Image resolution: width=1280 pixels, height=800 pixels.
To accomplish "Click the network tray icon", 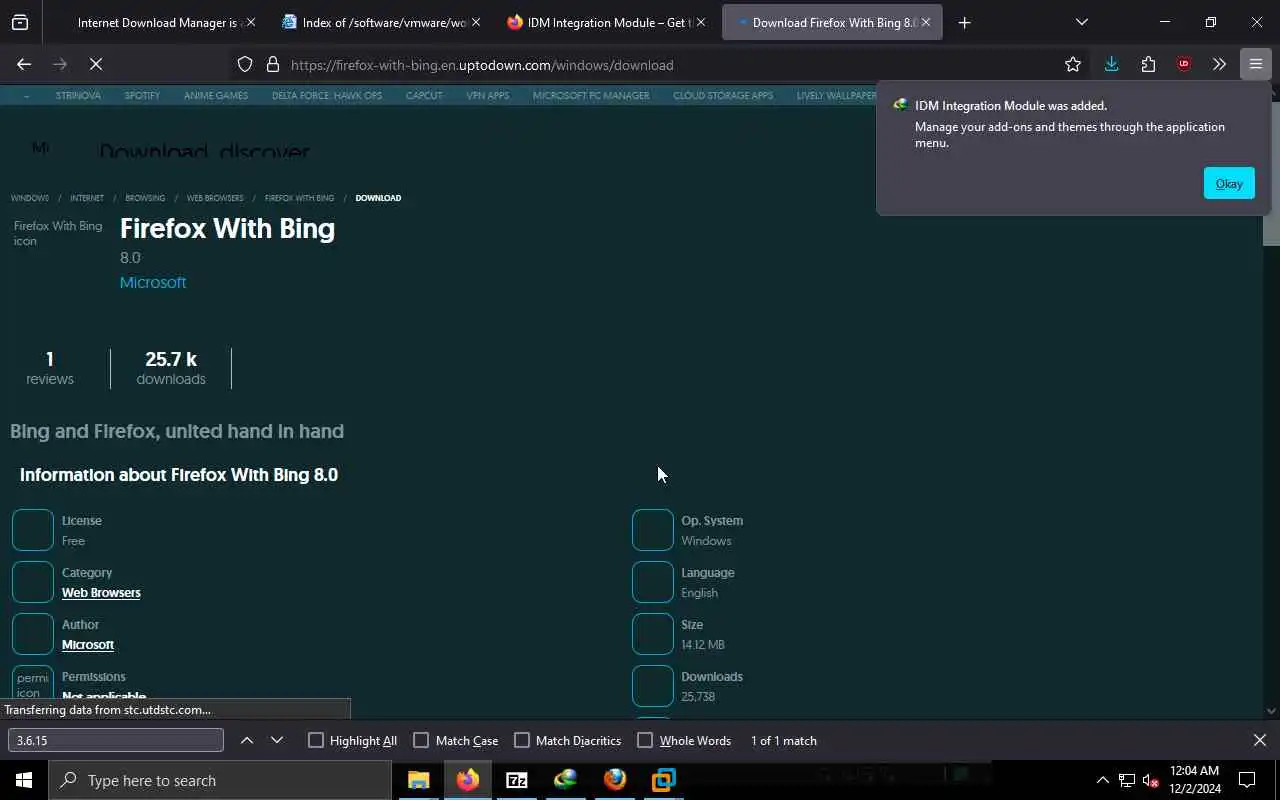I will click(x=1126, y=780).
